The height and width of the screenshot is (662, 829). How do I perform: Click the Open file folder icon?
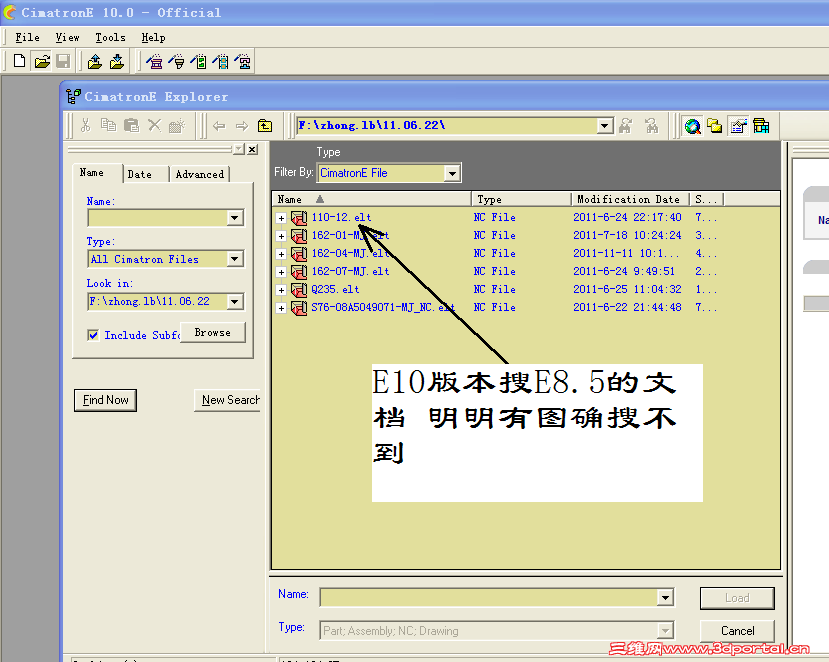click(x=42, y=61)
